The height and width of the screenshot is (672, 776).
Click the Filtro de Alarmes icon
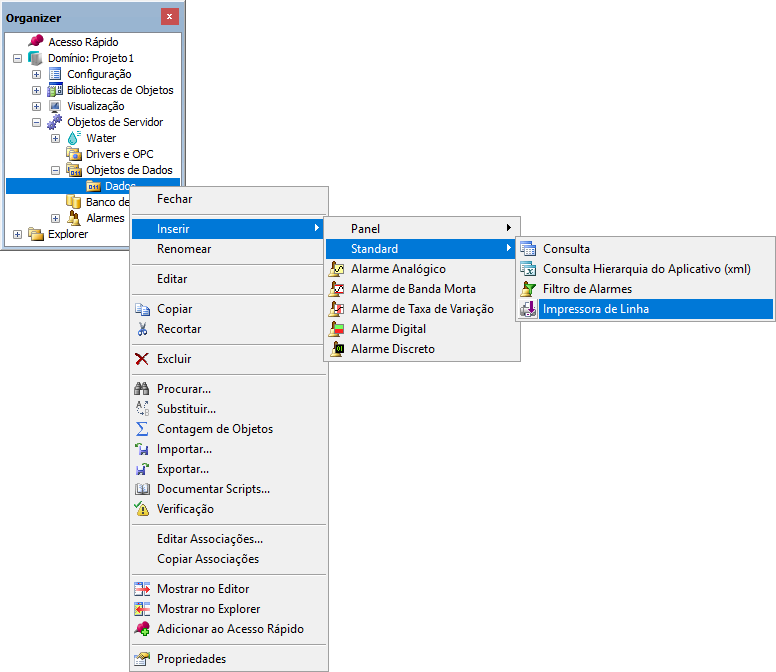click(x=528, y=289)
